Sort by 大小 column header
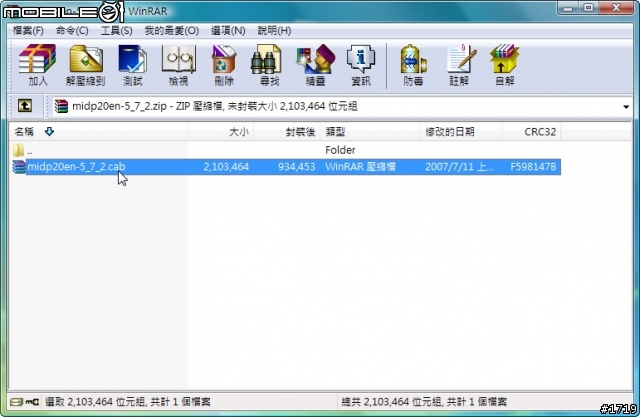Screen dimensions: 640x417 point(220,132)
